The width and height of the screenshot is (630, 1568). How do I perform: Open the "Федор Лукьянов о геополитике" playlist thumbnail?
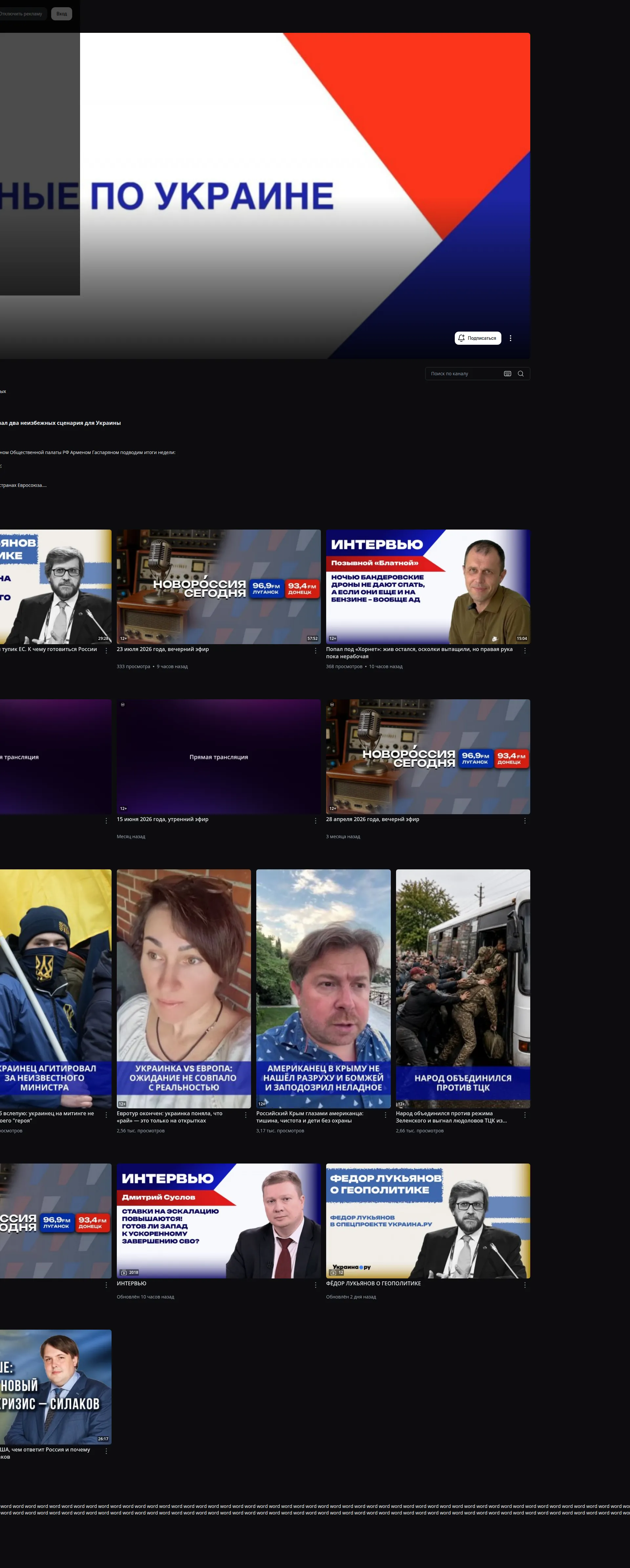coord(428,1220)
